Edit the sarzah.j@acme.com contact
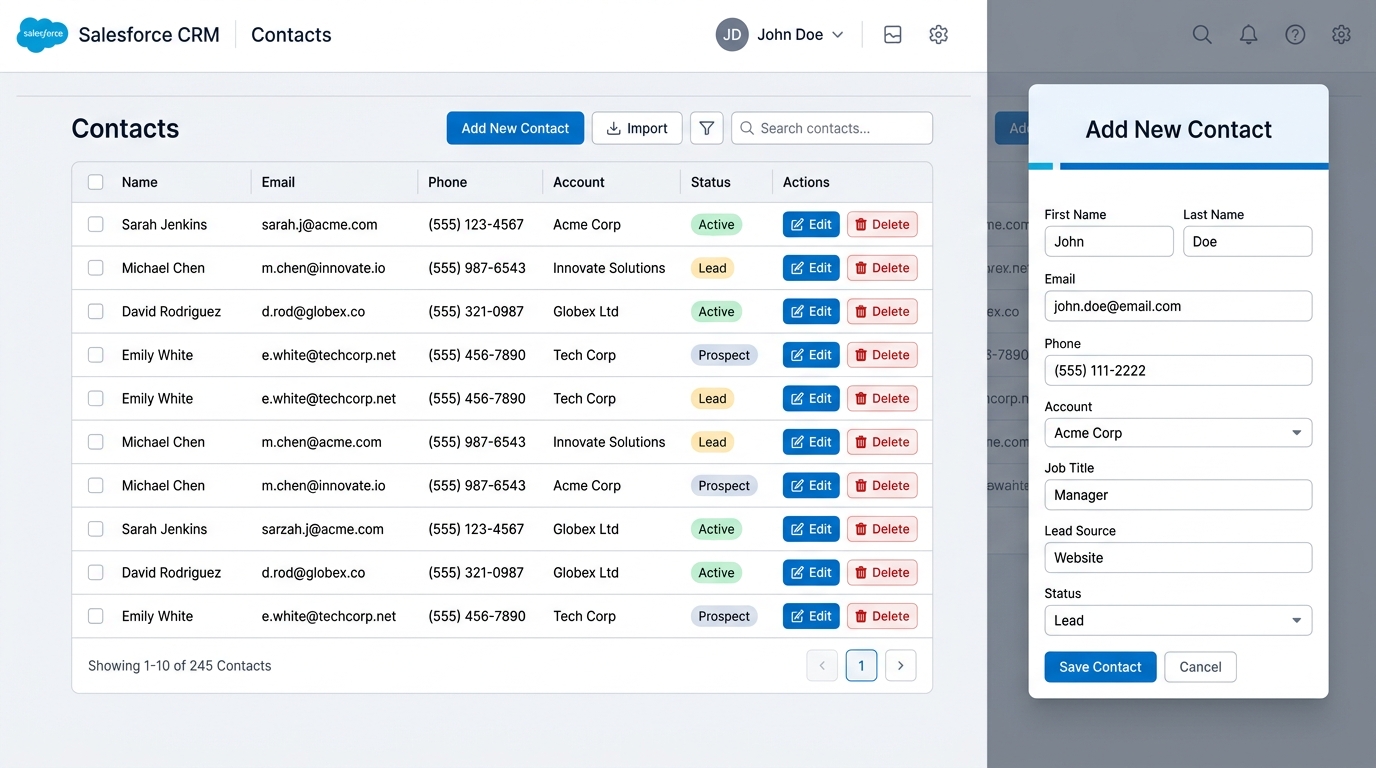Screen dimensions: 1376x768 (811, 529)
